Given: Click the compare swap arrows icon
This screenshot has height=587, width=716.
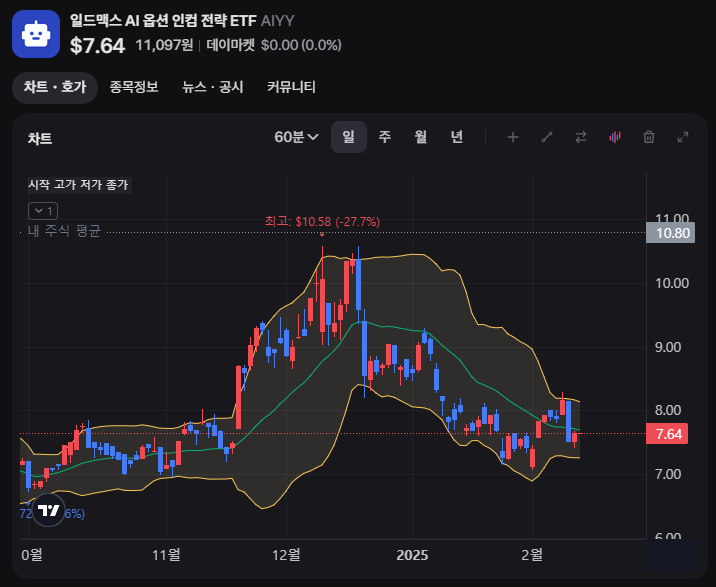Looking at the screenshot, I should coord(580,137).
